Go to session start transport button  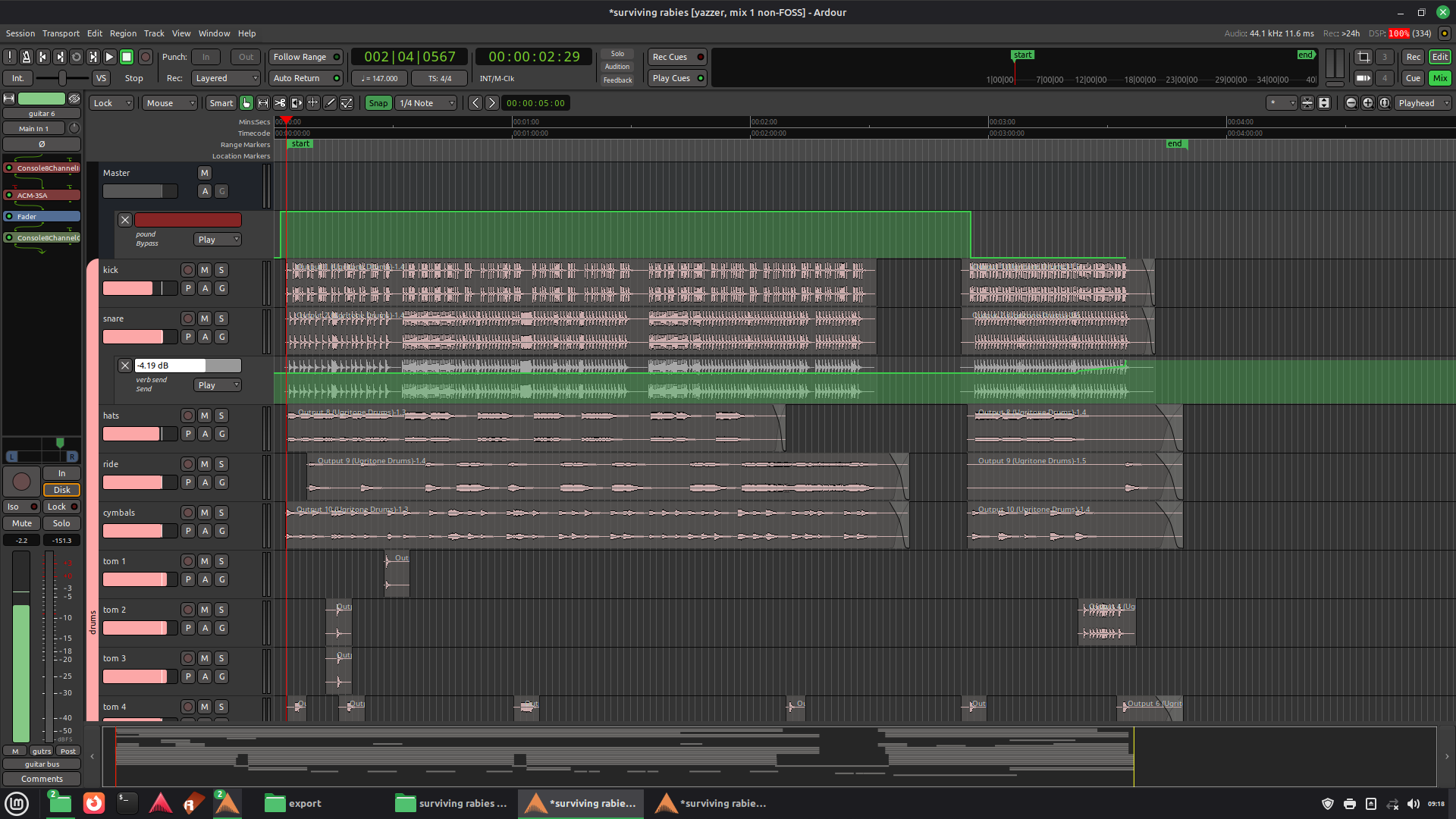(x=43, y=57)
